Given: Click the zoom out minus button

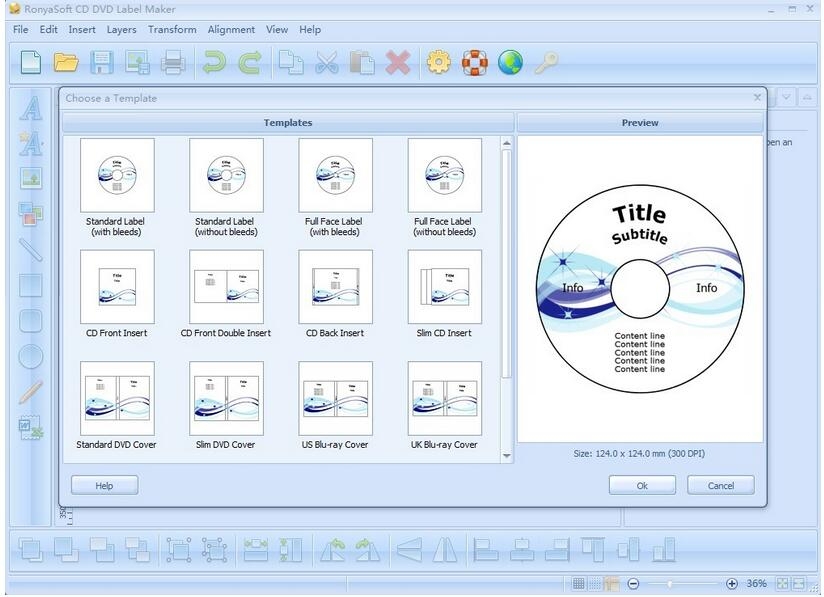Looking at the screenshot, I should coord(633,584).
